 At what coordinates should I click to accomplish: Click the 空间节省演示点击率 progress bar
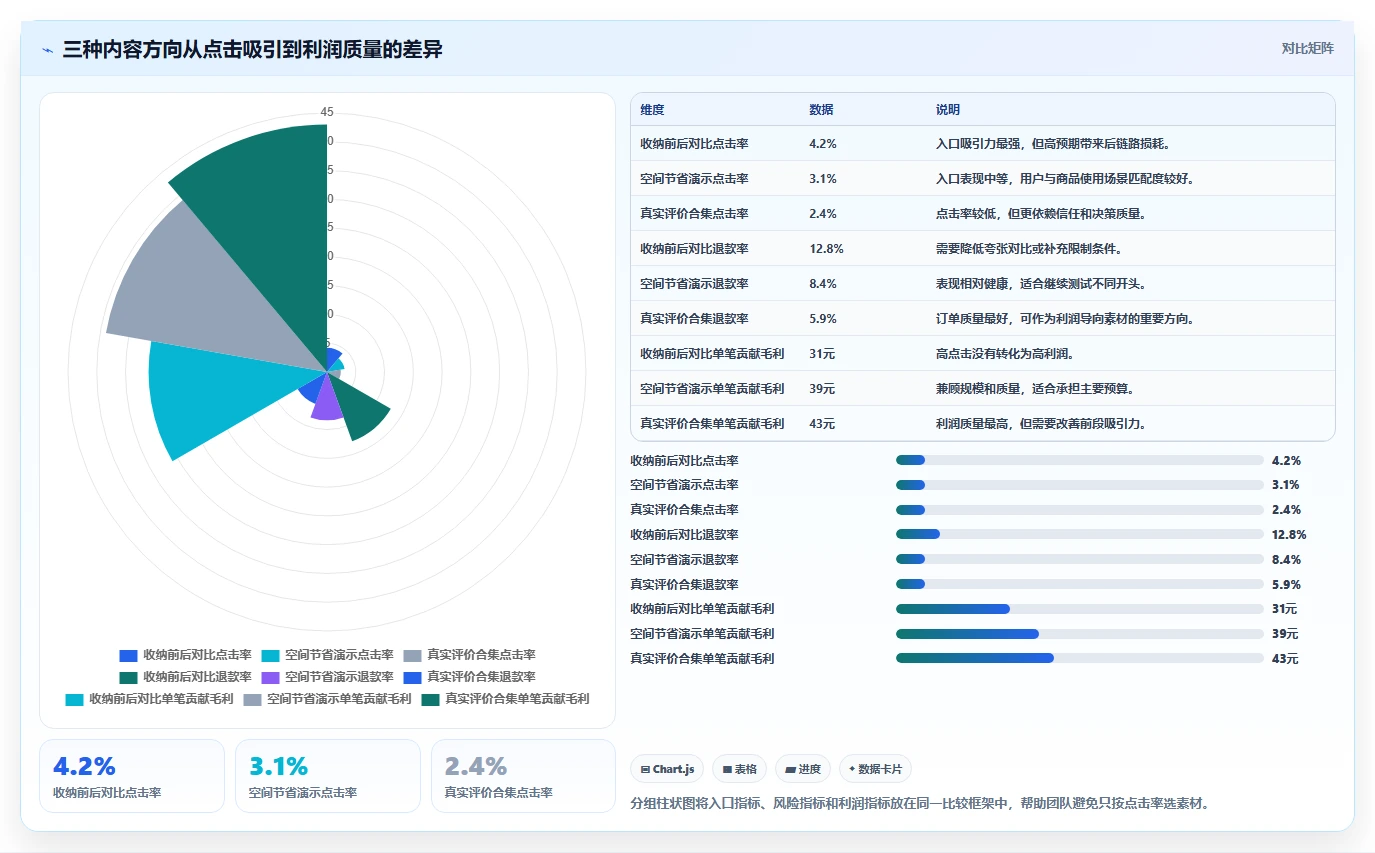point(1080,485)
